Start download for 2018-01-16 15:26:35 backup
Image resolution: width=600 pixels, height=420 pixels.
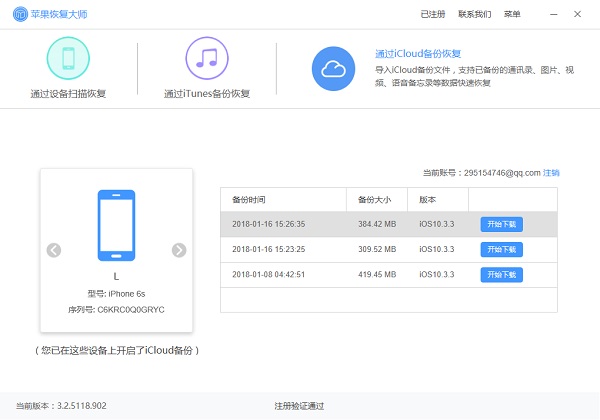point(502,224)
